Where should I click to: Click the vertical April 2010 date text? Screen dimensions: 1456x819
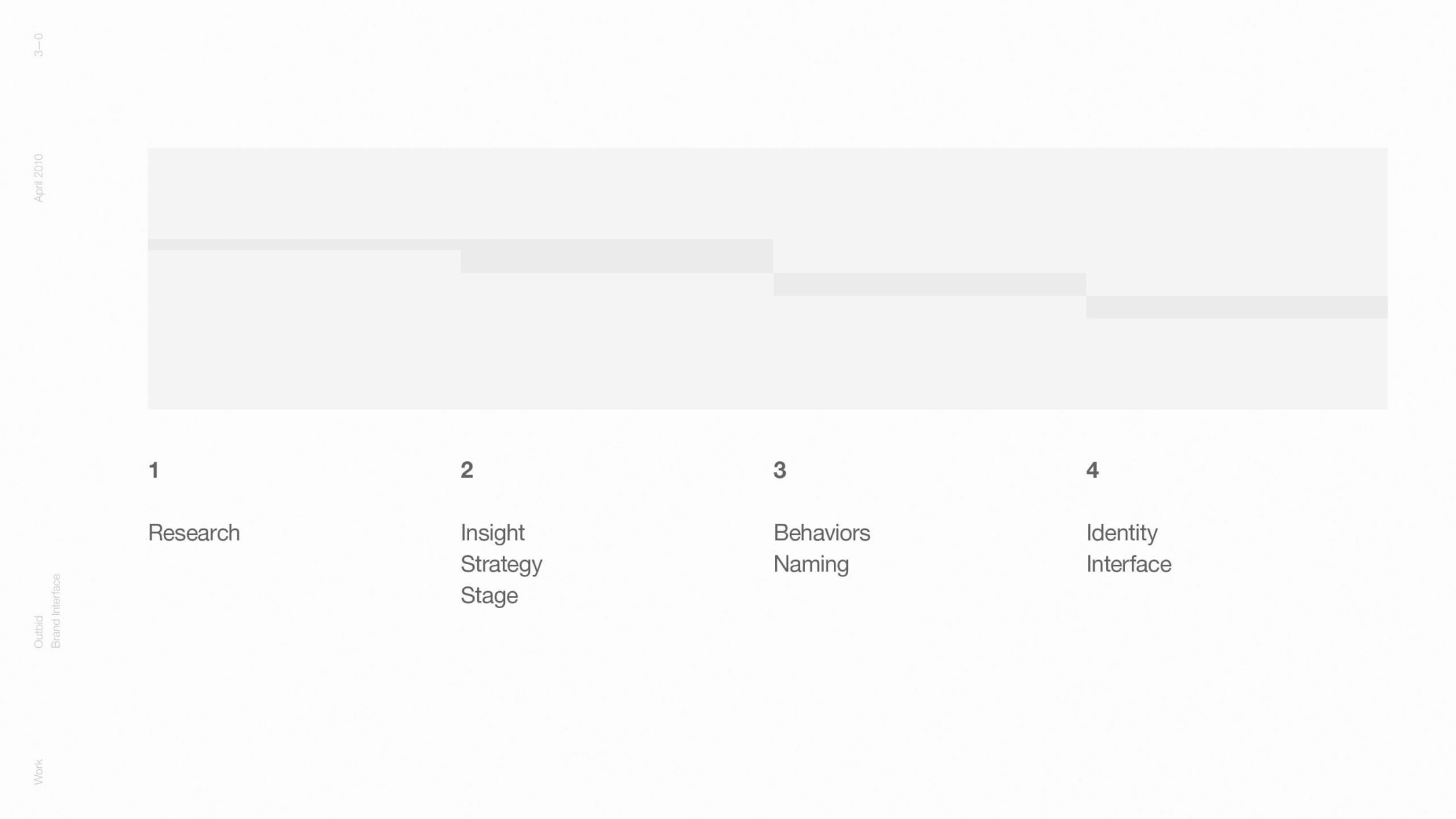click(38, 177)
